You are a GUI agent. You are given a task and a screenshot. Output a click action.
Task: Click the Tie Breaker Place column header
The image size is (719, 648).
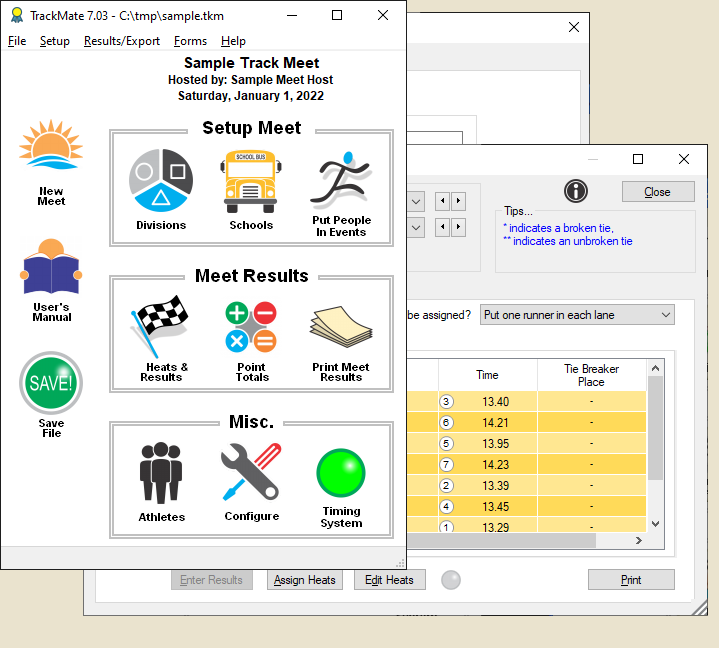point(592,375)
